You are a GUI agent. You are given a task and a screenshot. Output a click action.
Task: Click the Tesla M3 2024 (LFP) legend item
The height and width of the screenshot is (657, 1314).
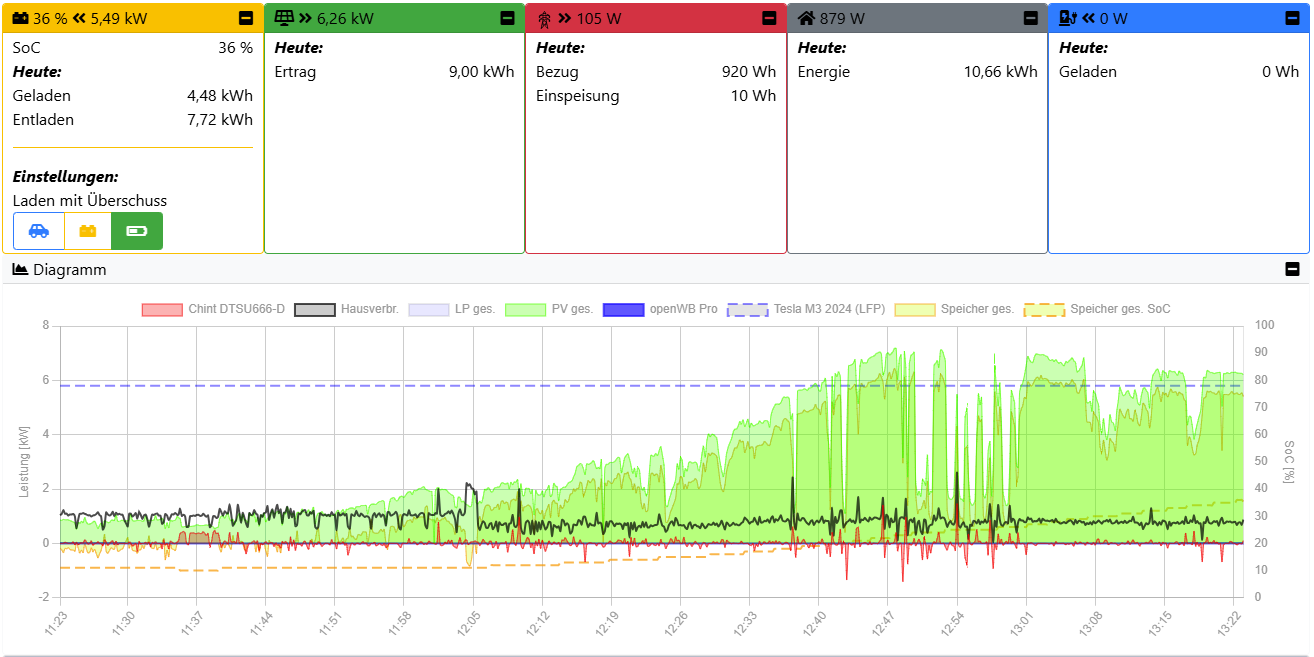coord(806,309)
